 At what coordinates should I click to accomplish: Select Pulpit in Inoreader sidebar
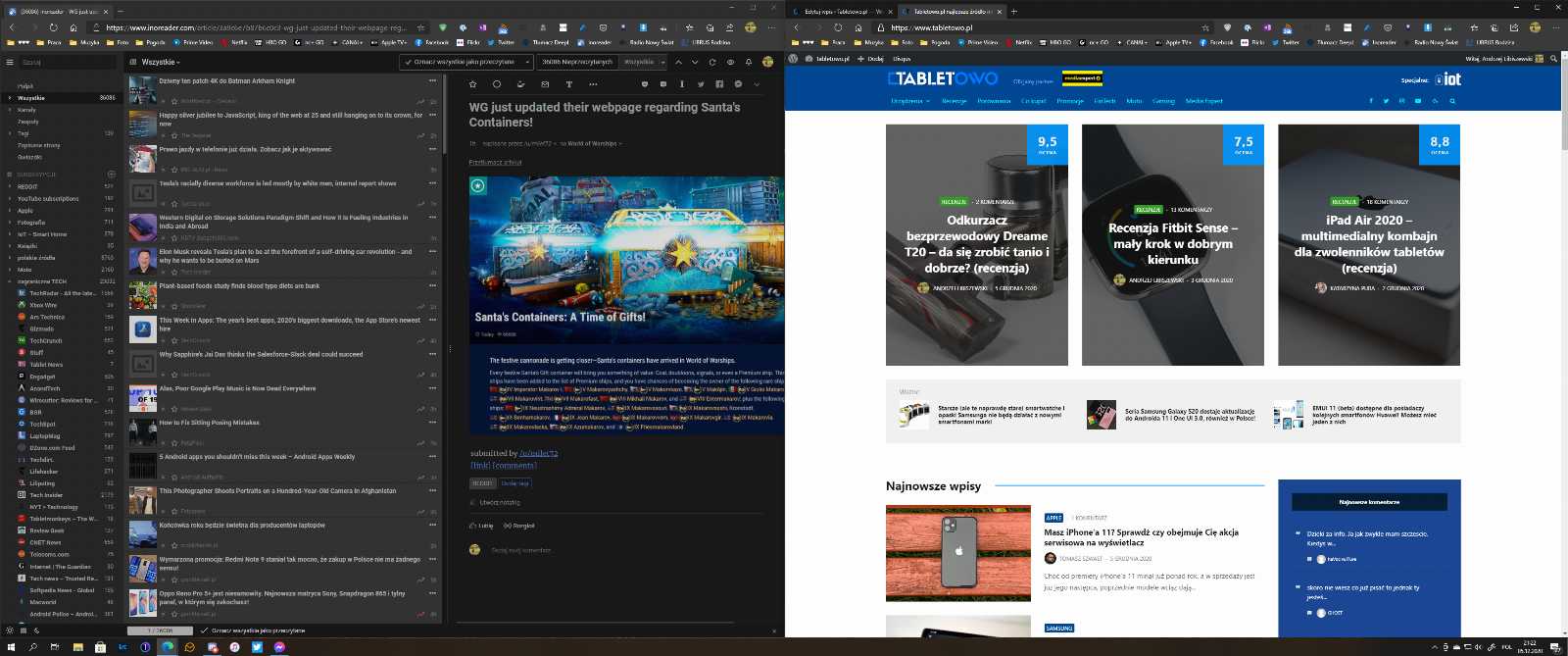[x=25, y=86]
